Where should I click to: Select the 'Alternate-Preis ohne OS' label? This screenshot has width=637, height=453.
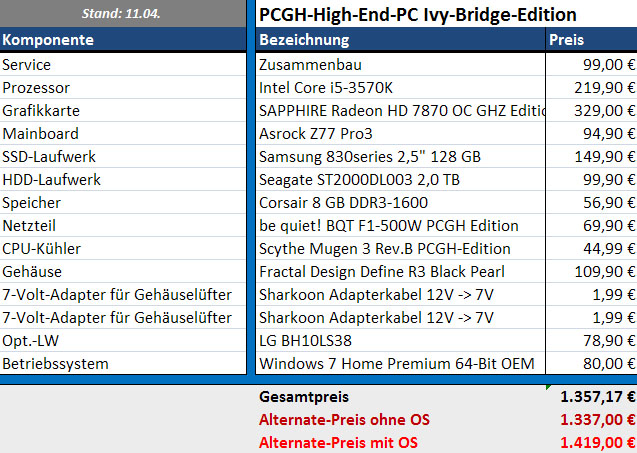click(x=344, y=420)
